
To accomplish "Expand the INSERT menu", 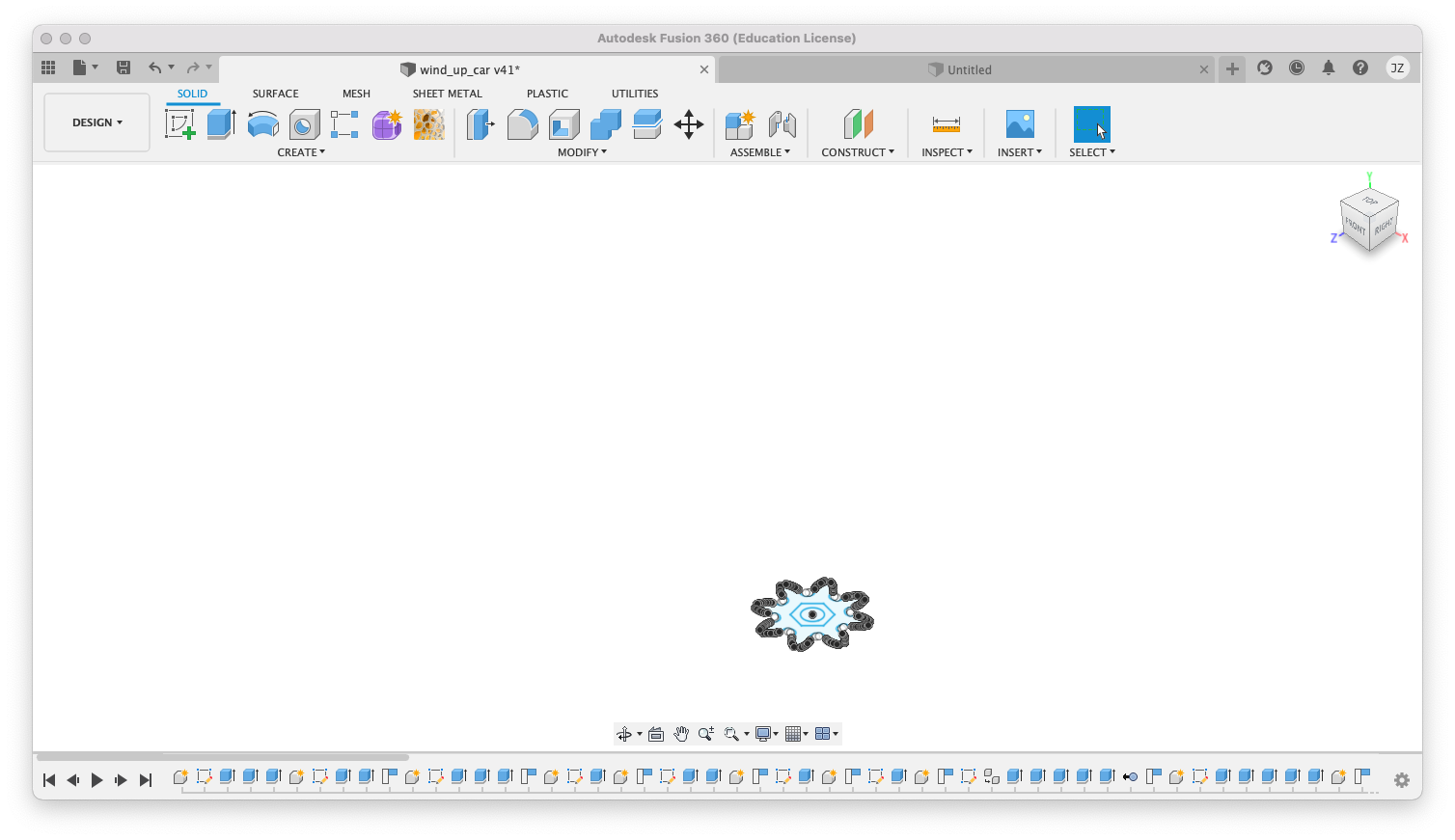I will (x=1020, y=152).
